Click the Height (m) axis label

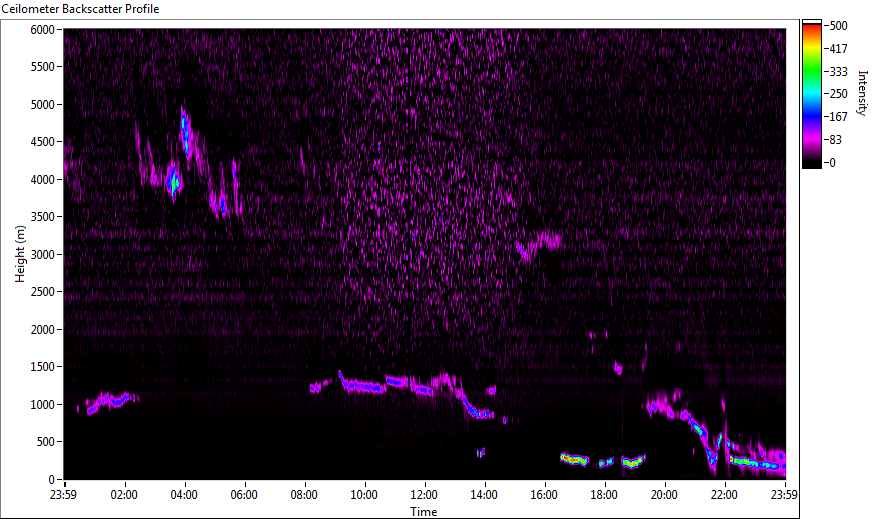[21, 254]
